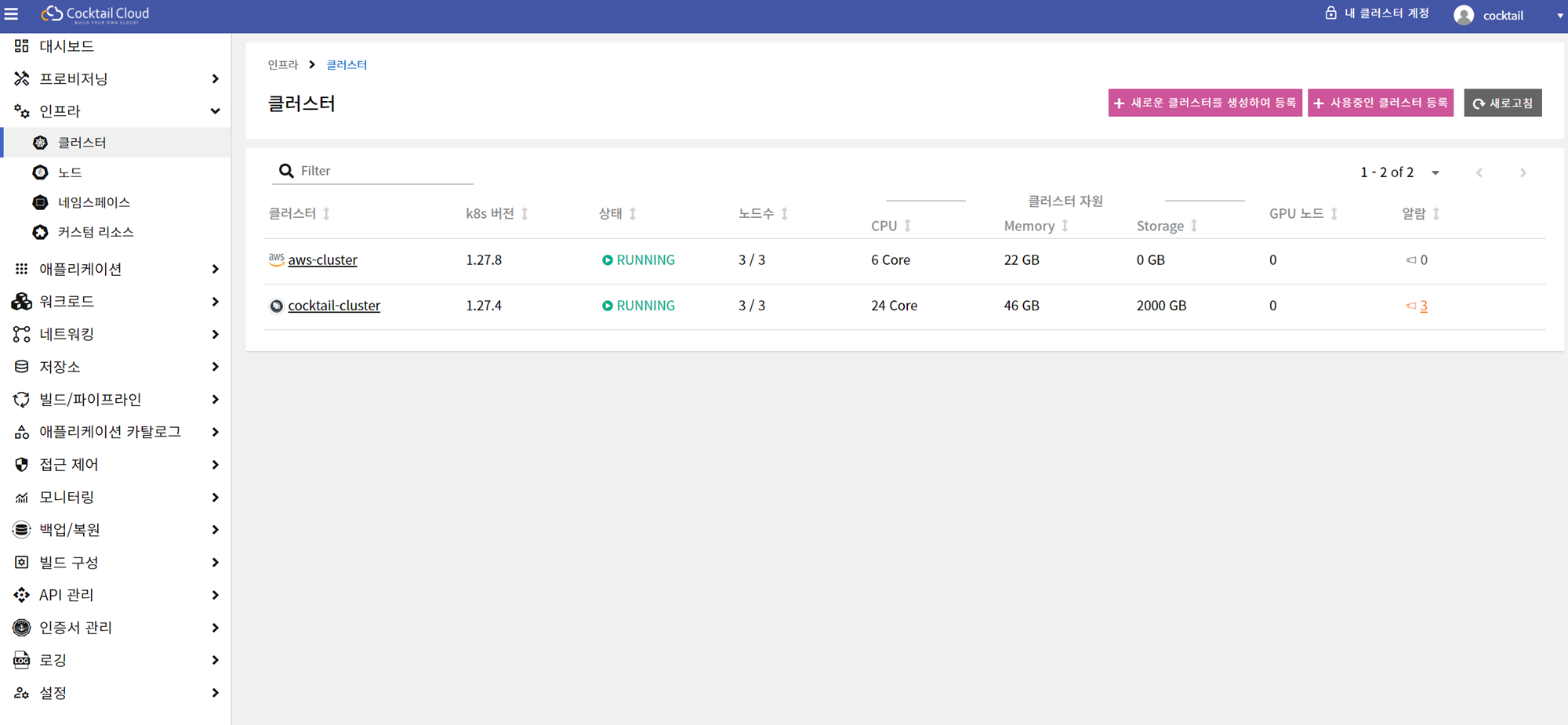Select 노드 submenu item
1568x725 pixels.
70,172
